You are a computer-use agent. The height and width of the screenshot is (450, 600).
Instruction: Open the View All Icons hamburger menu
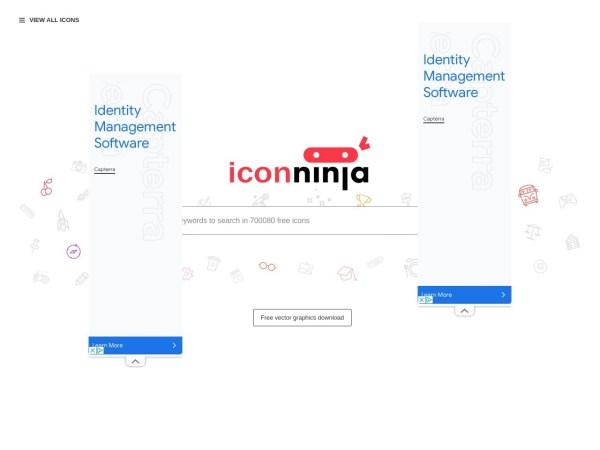pyautogui.click(x=49, y=20)
